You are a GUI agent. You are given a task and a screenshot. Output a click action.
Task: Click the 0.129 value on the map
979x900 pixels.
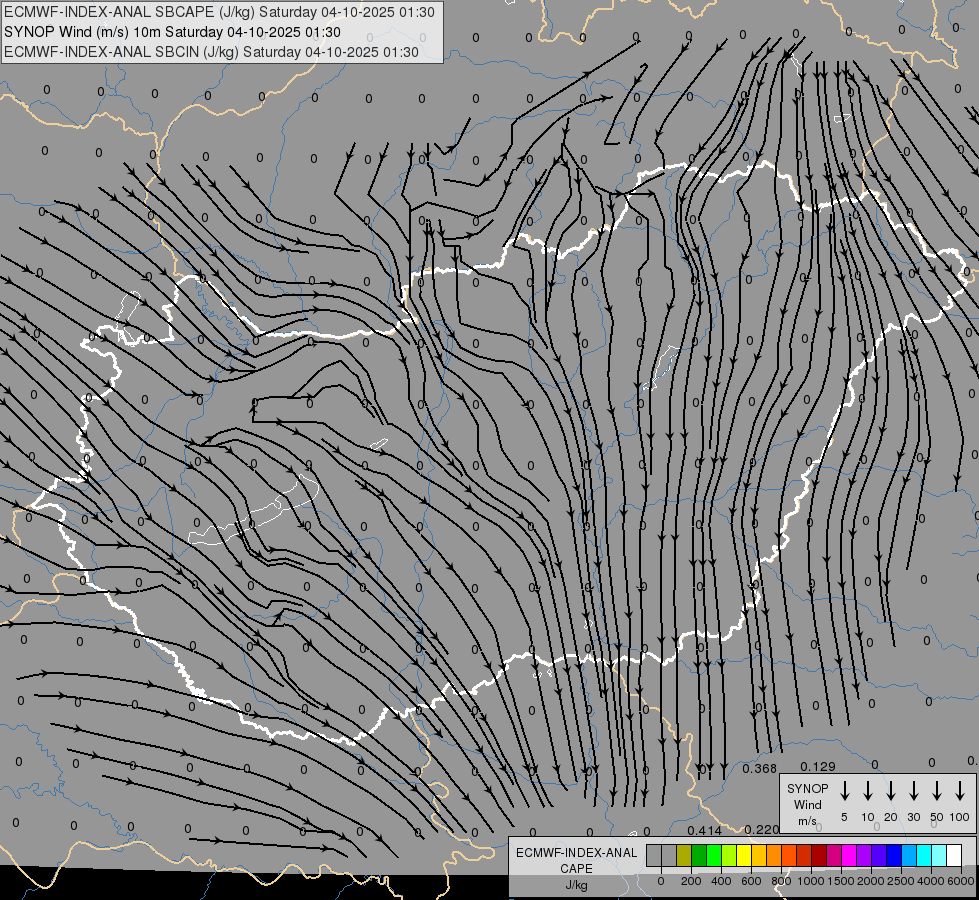coord(817,766)
